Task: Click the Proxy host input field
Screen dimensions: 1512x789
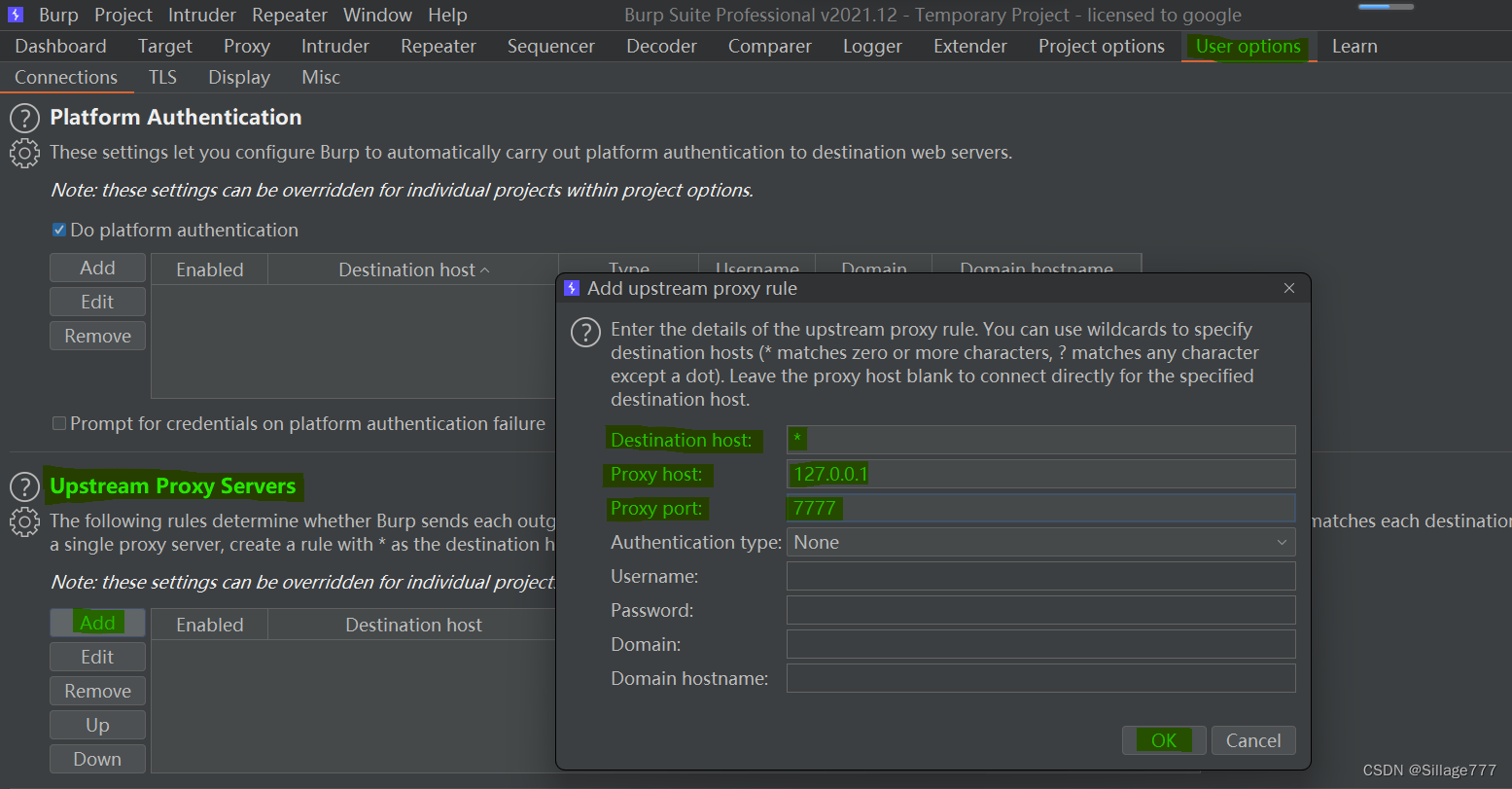Action: click(1040, 474)
